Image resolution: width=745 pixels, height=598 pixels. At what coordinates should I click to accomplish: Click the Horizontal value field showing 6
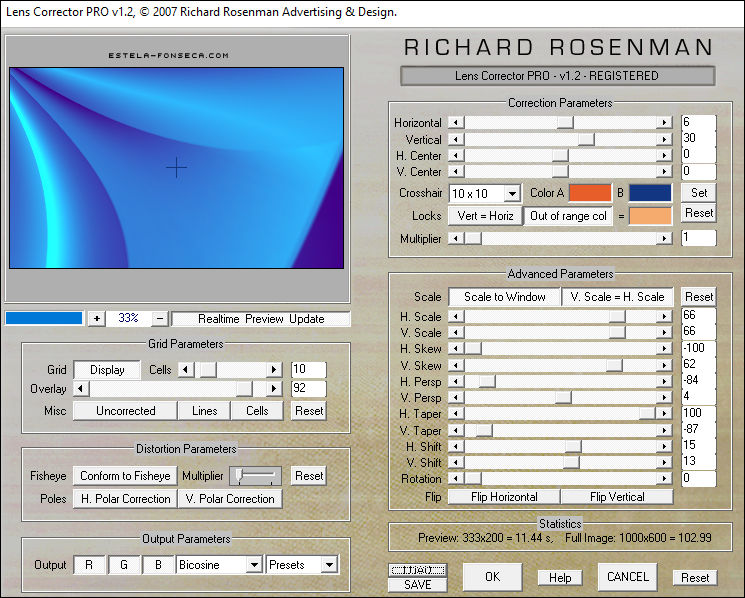698,122
